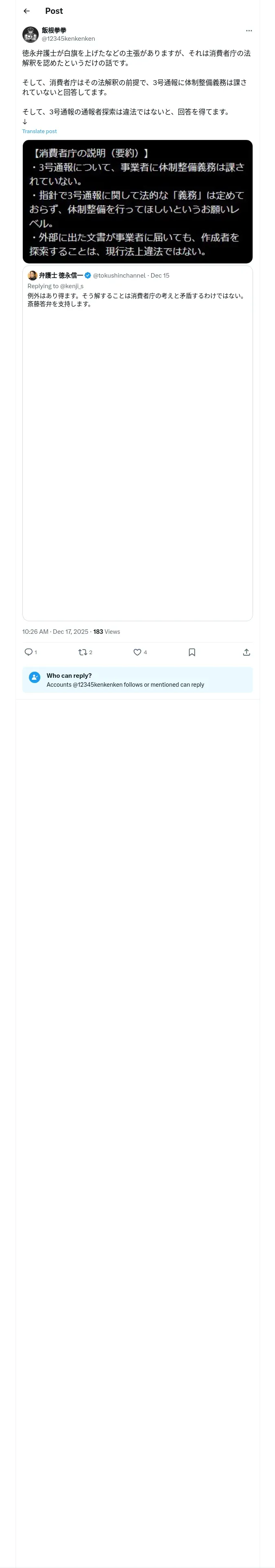Open the black 消費者庁の説明 image
Screen dimensions: 275x1568
click(137, 201)
